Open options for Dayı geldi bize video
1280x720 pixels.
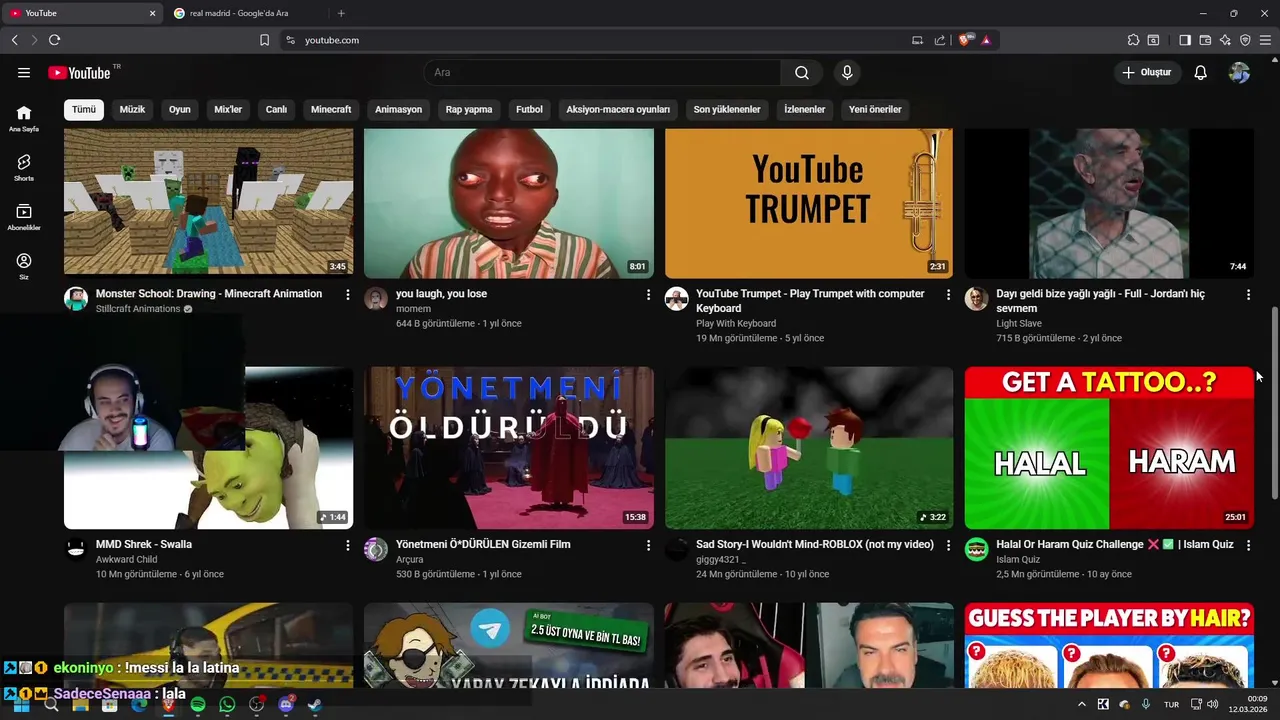point(1248,295)
